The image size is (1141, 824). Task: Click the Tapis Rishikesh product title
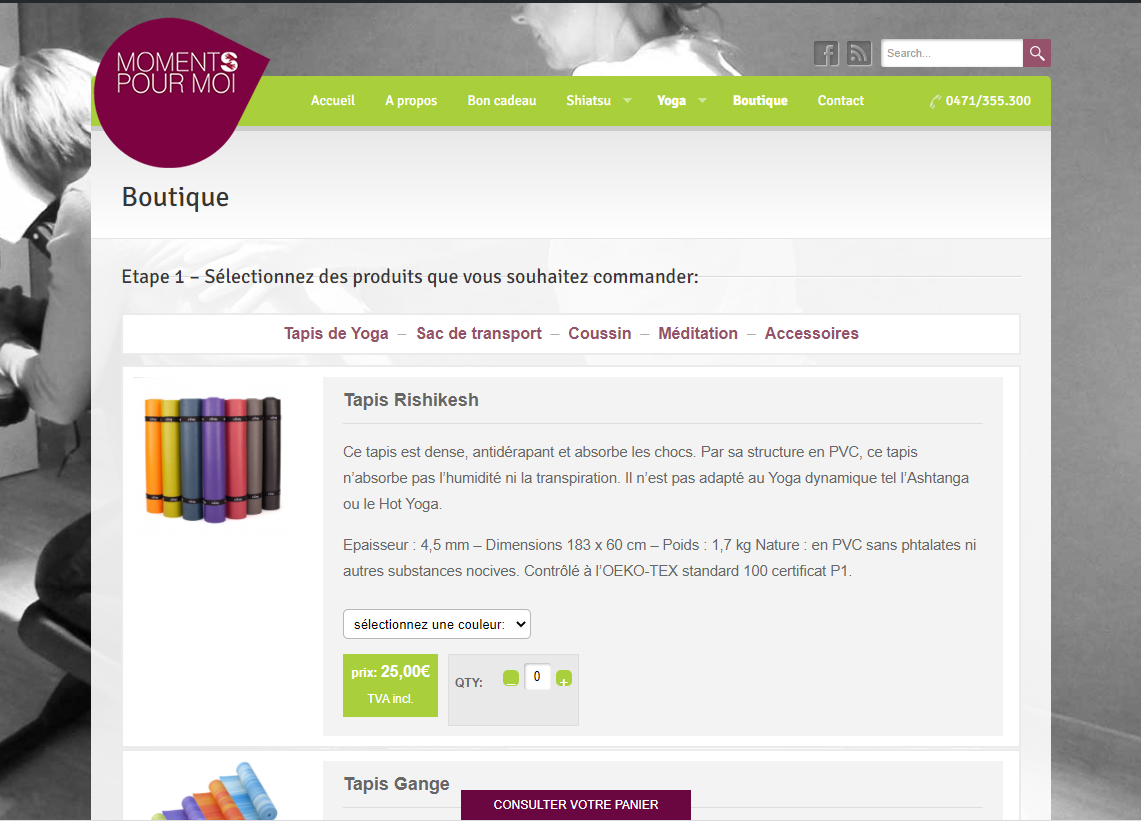click(x=411, y=400)
